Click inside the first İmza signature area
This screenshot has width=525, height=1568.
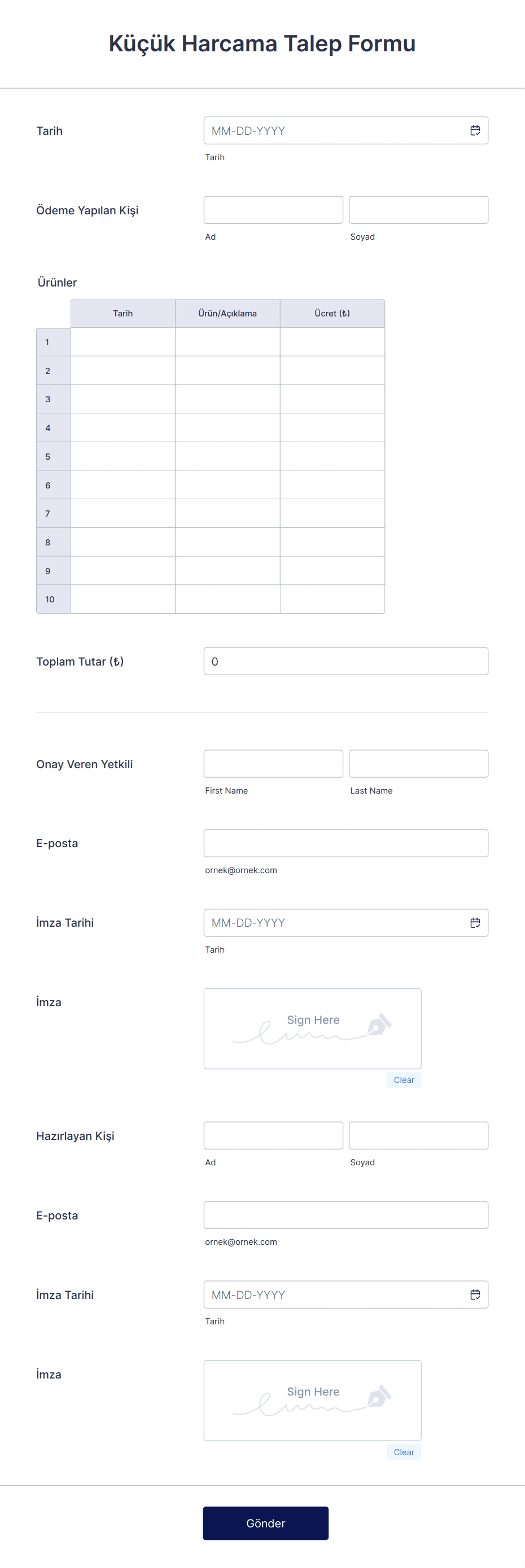click(312, 1029)
